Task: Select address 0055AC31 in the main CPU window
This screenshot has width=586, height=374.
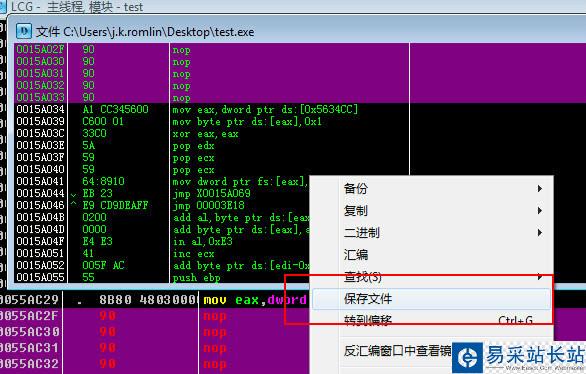Action: pyautogui.click(x=29, y=348)
